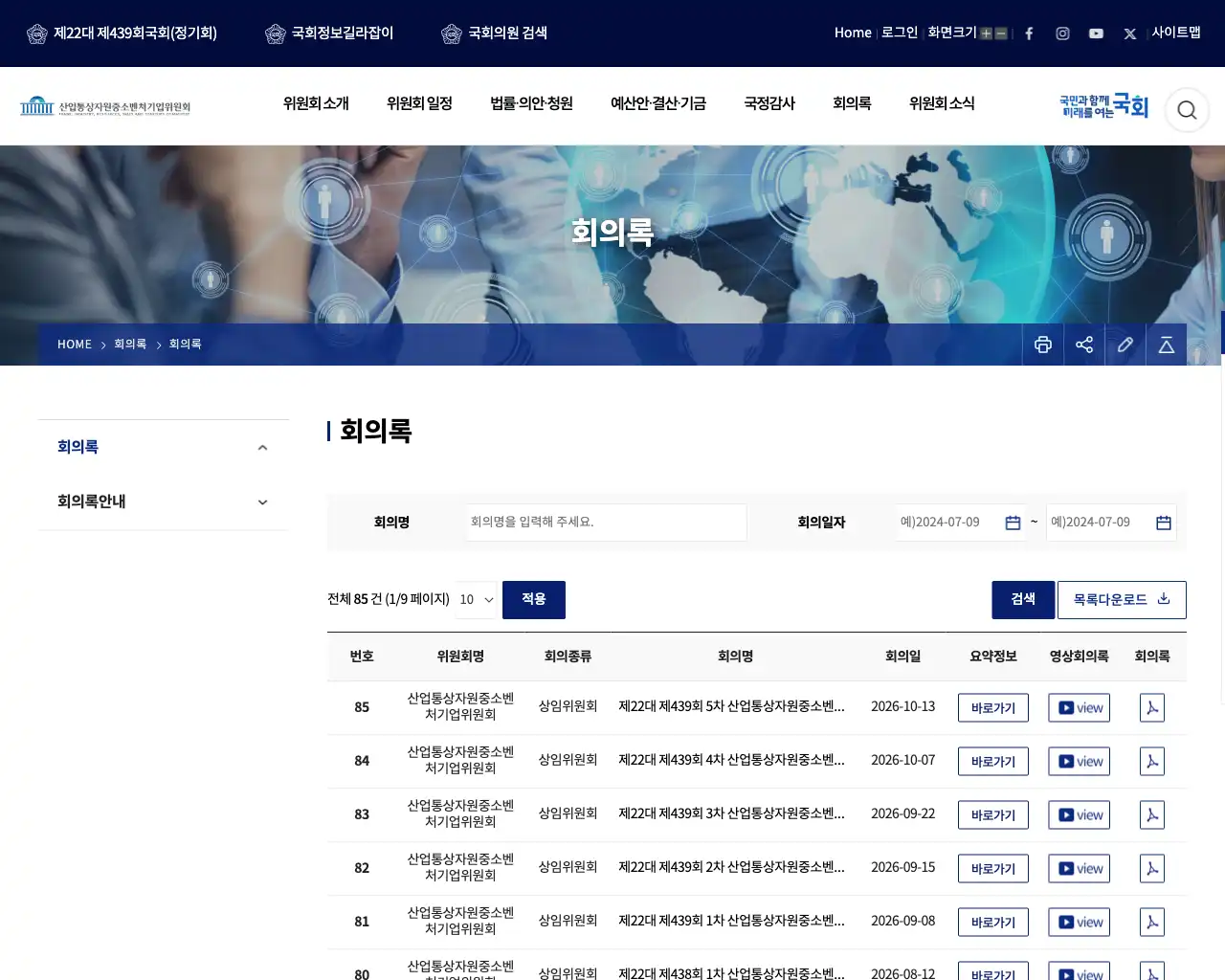Open the YouTube icon link
1225x980 pixels.
coord(1096,33)
